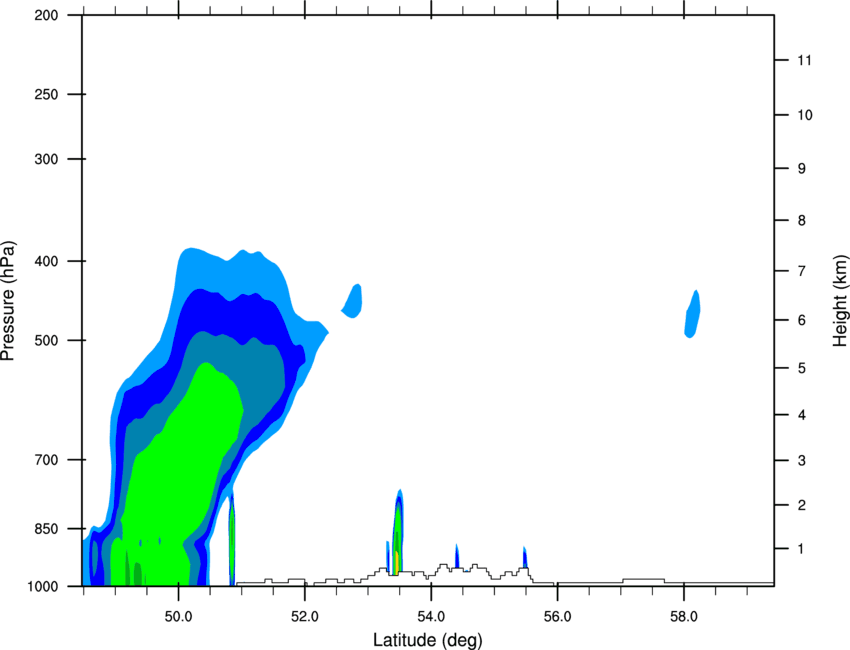Select the 300 pressure tick label
The width and height of the screenshot is (850, 650).
[x=46, y=159]
